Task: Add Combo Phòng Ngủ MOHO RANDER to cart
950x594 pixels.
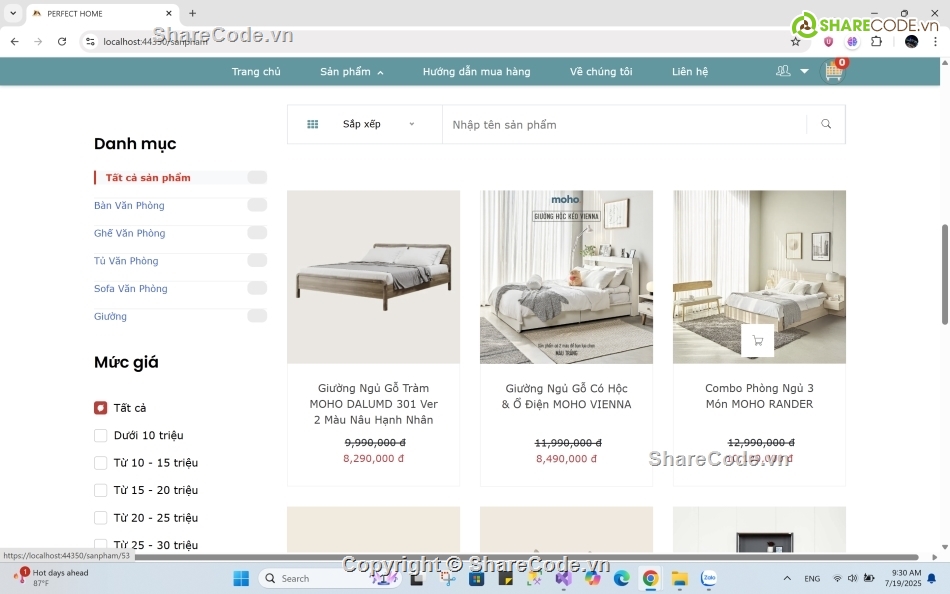Action: click(x=757, y=341)
